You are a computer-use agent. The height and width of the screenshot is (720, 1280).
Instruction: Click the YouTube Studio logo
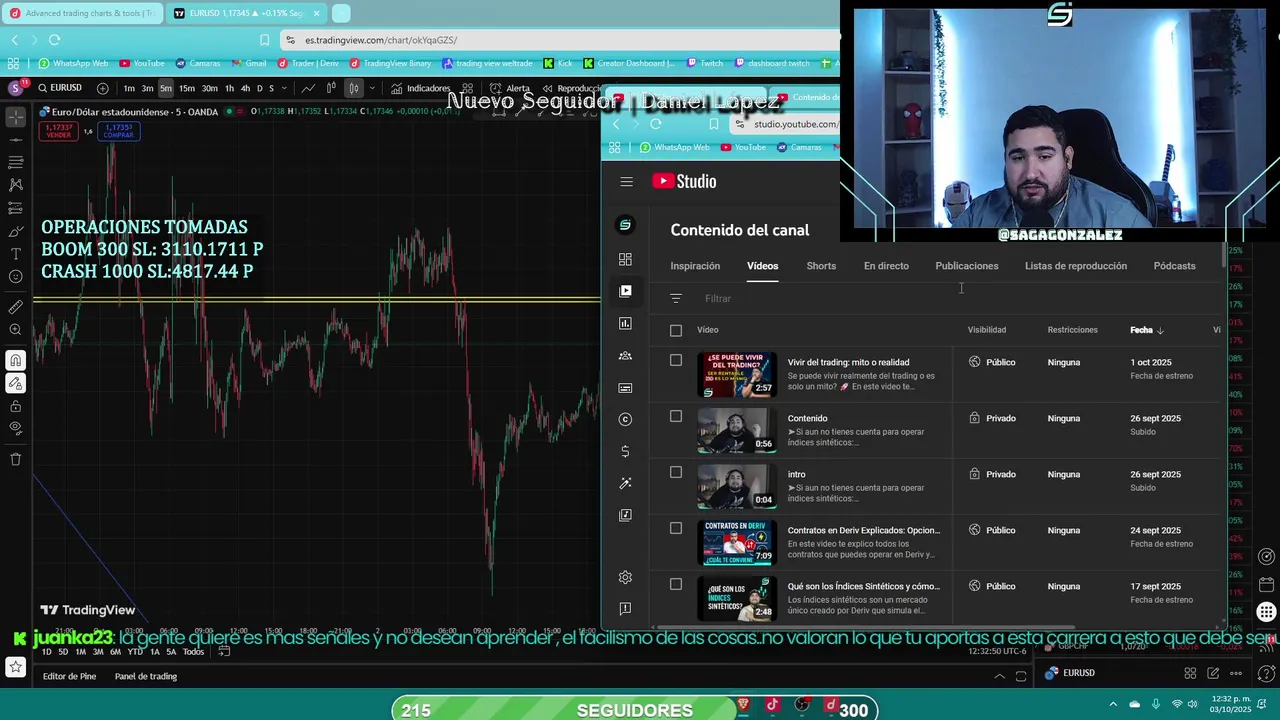(684, 181)
